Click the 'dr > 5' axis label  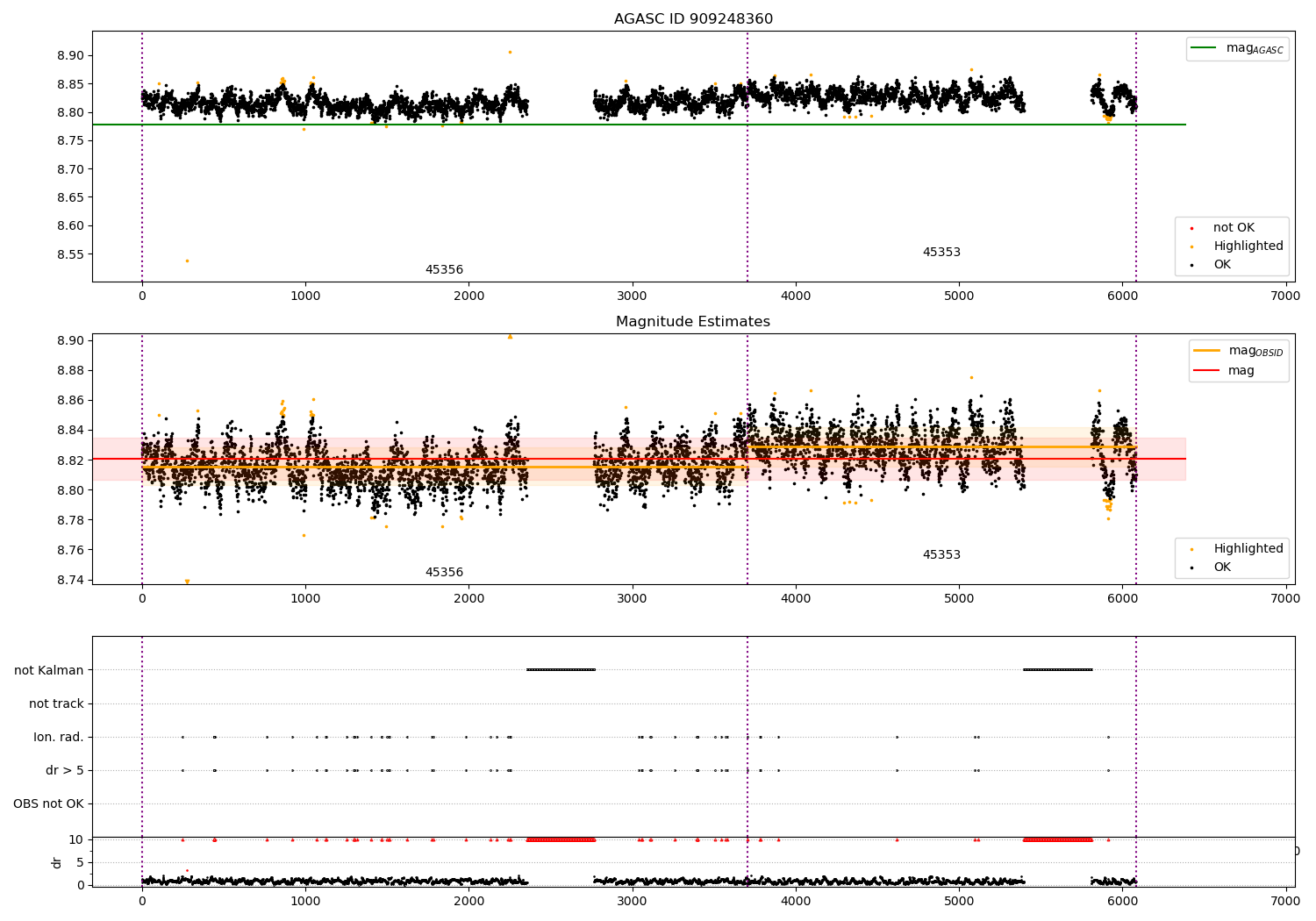65,770
